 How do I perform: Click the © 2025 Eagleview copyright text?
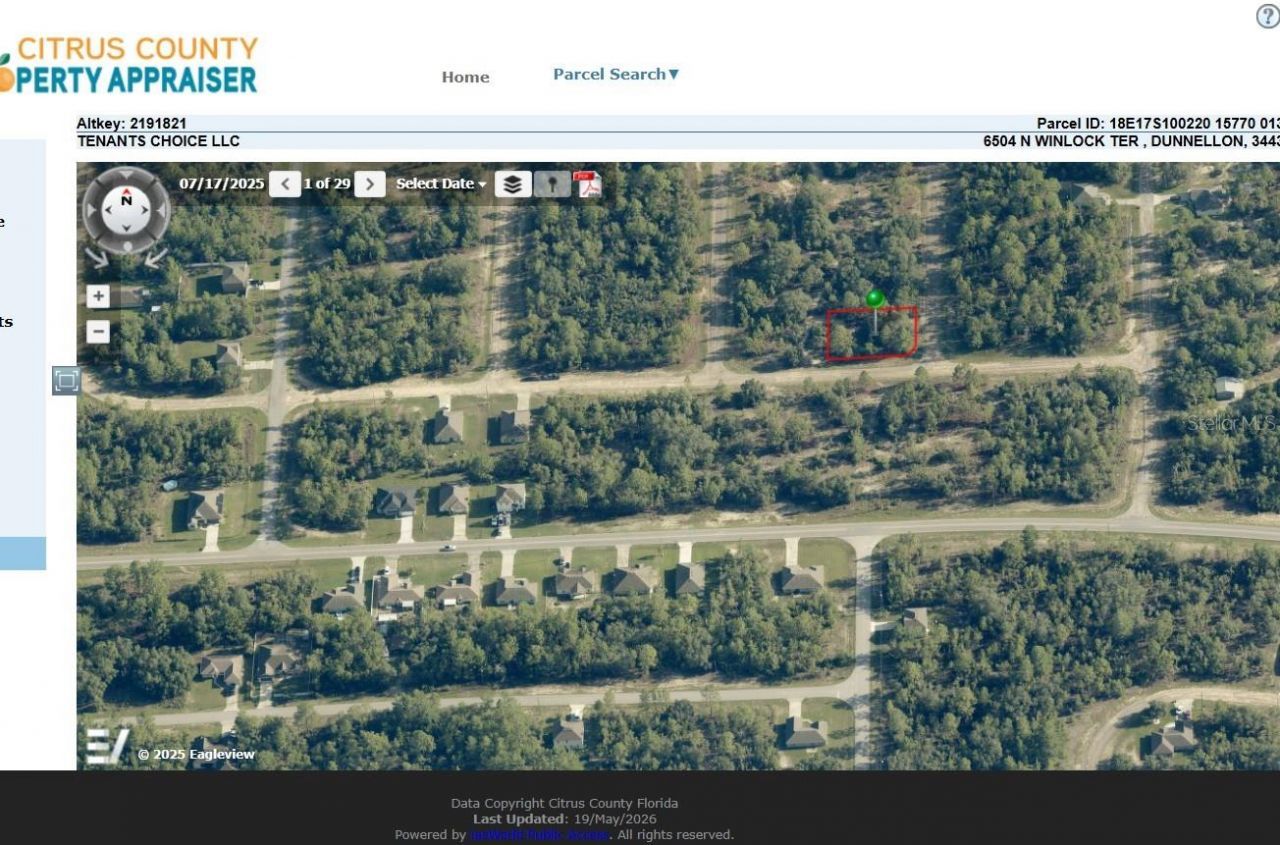coord(196,755)
